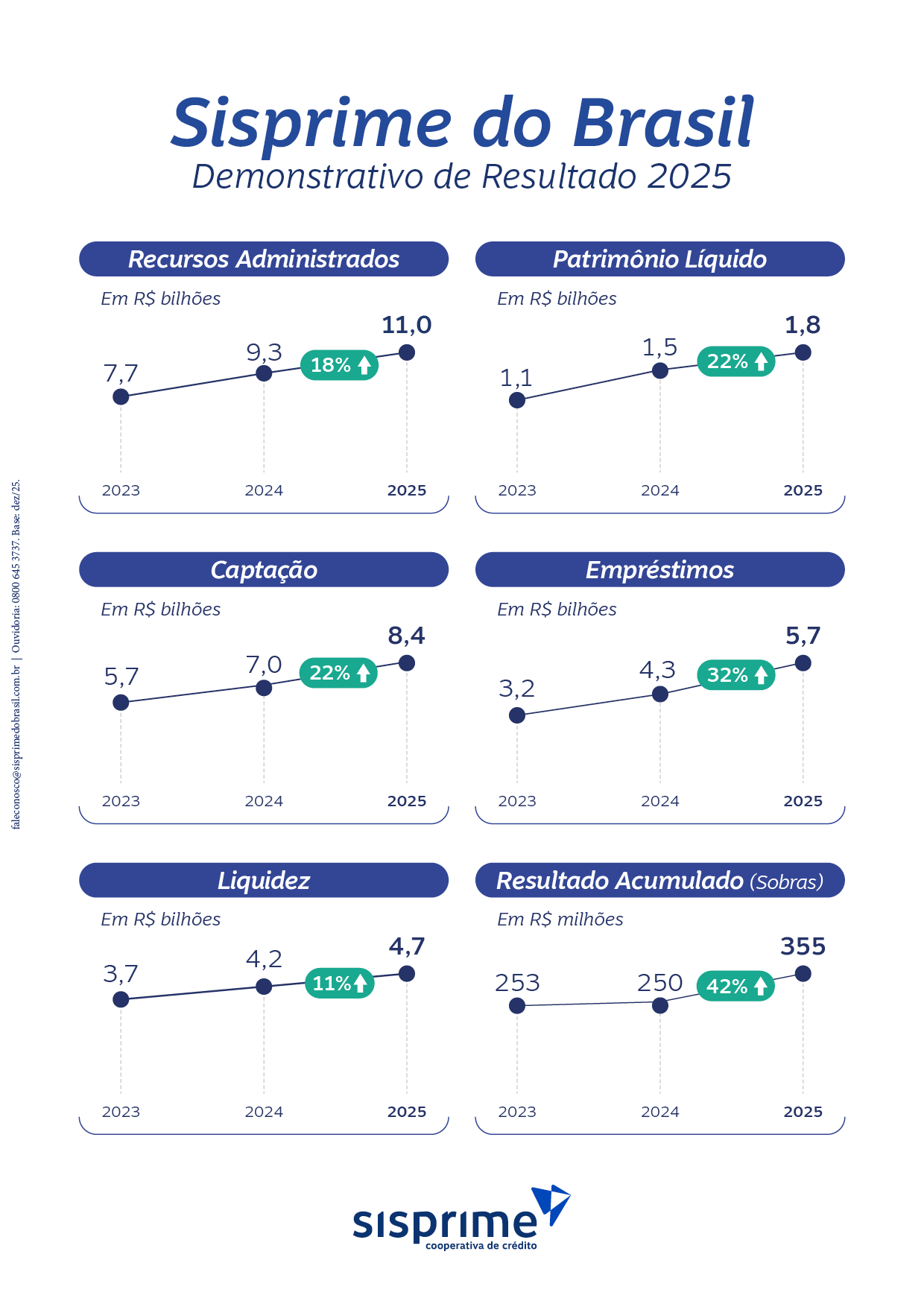Click the 355 data point in Resultado Acumulado
The height and width of the screenshot is (1307, 924).
[803, 973]
